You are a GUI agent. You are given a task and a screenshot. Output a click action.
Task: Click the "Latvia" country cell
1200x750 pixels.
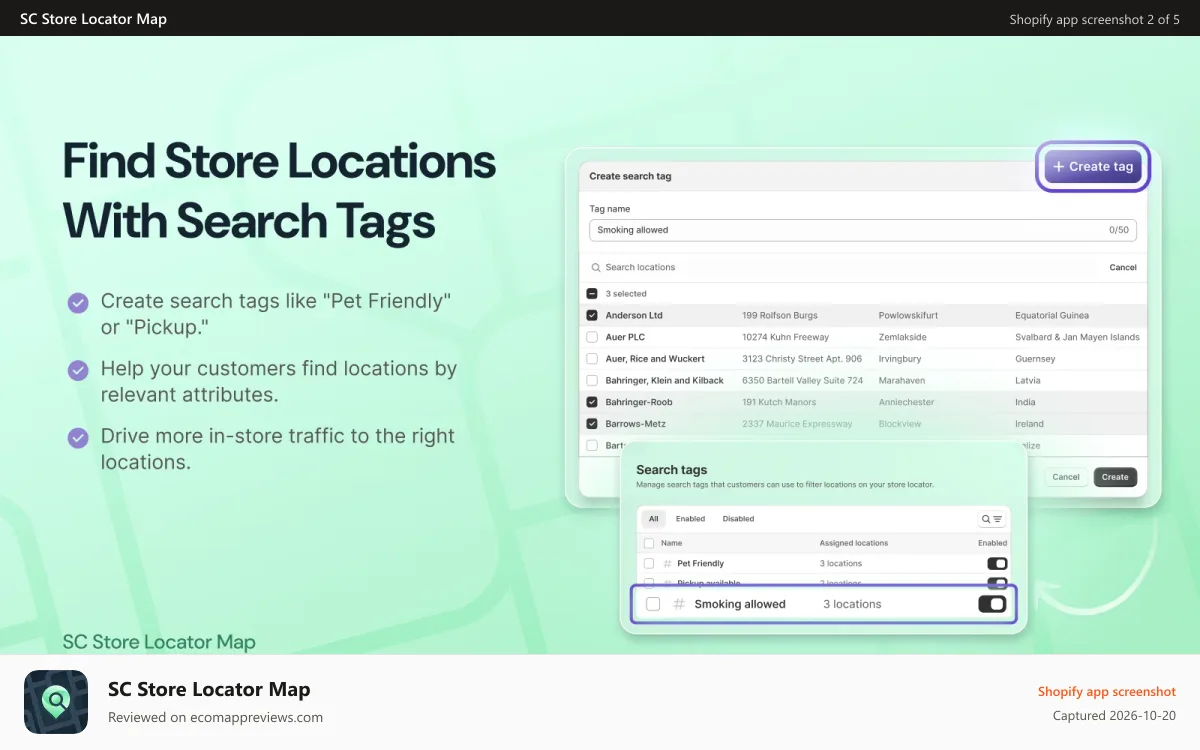(x=1028, y=381)
